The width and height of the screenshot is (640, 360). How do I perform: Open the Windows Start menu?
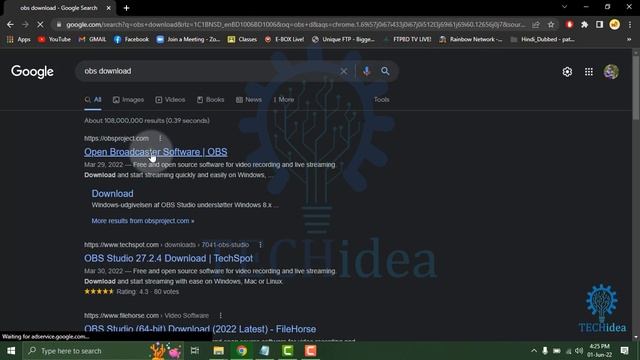pos(11,351)
